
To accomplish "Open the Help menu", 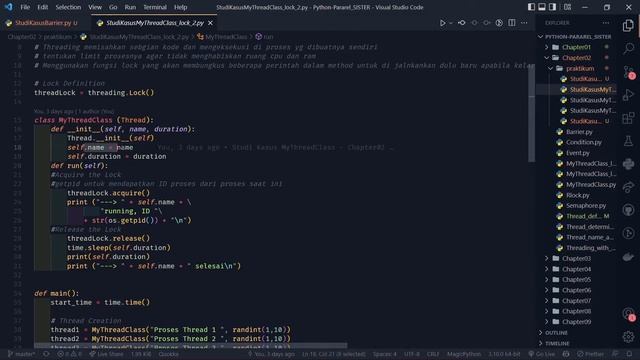I will (x=180, y=7).
